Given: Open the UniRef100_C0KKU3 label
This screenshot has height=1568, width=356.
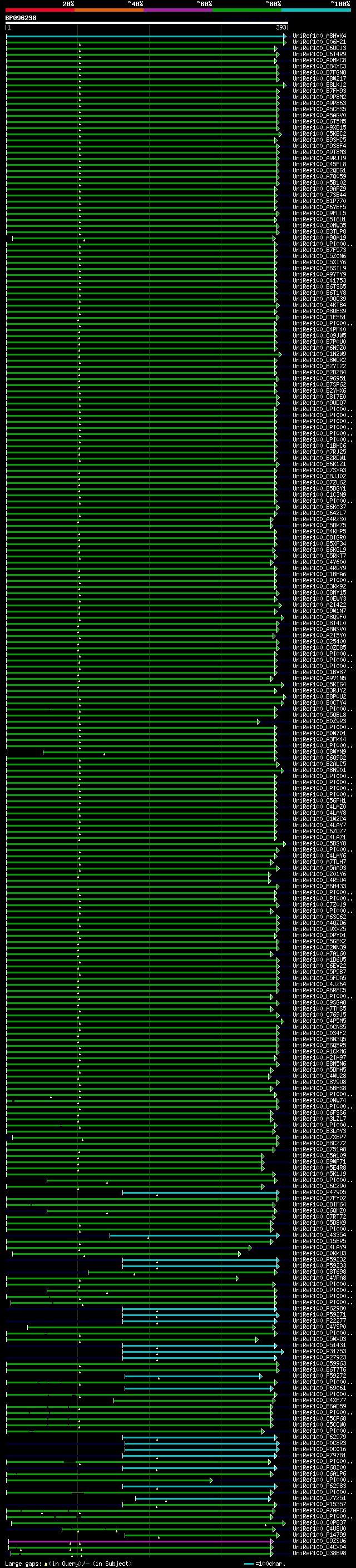Looking at the screenshot, I should [319, 1253].
